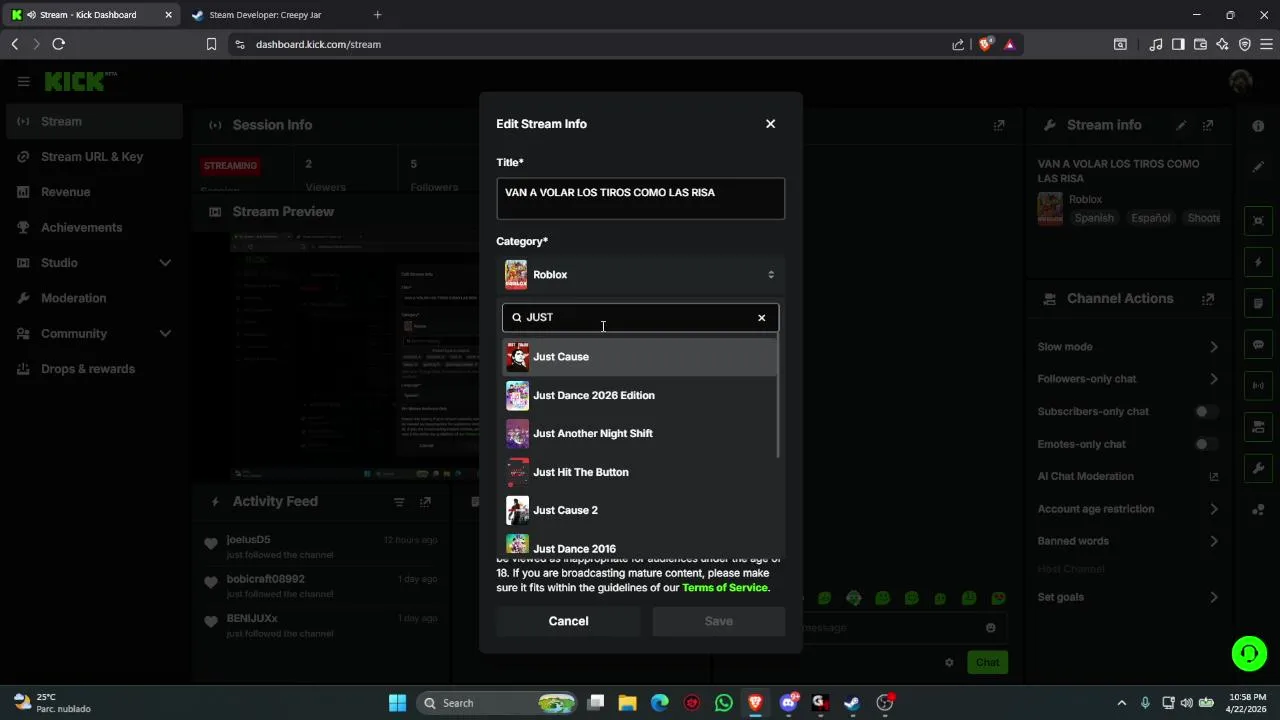
Task: Open the hamburger sidebar menu
Action: [x=23, y=81]
